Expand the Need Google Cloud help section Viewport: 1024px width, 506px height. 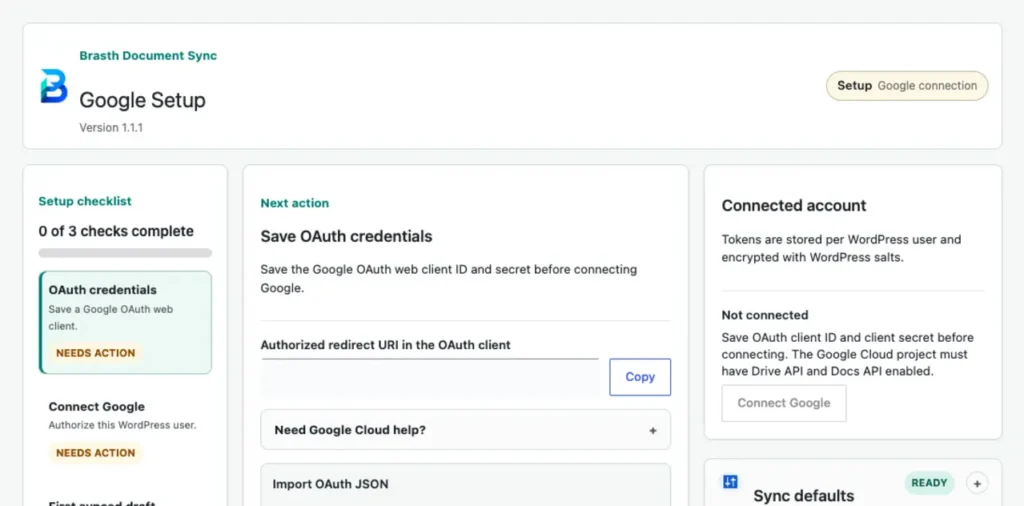click(x=465, y=430)
